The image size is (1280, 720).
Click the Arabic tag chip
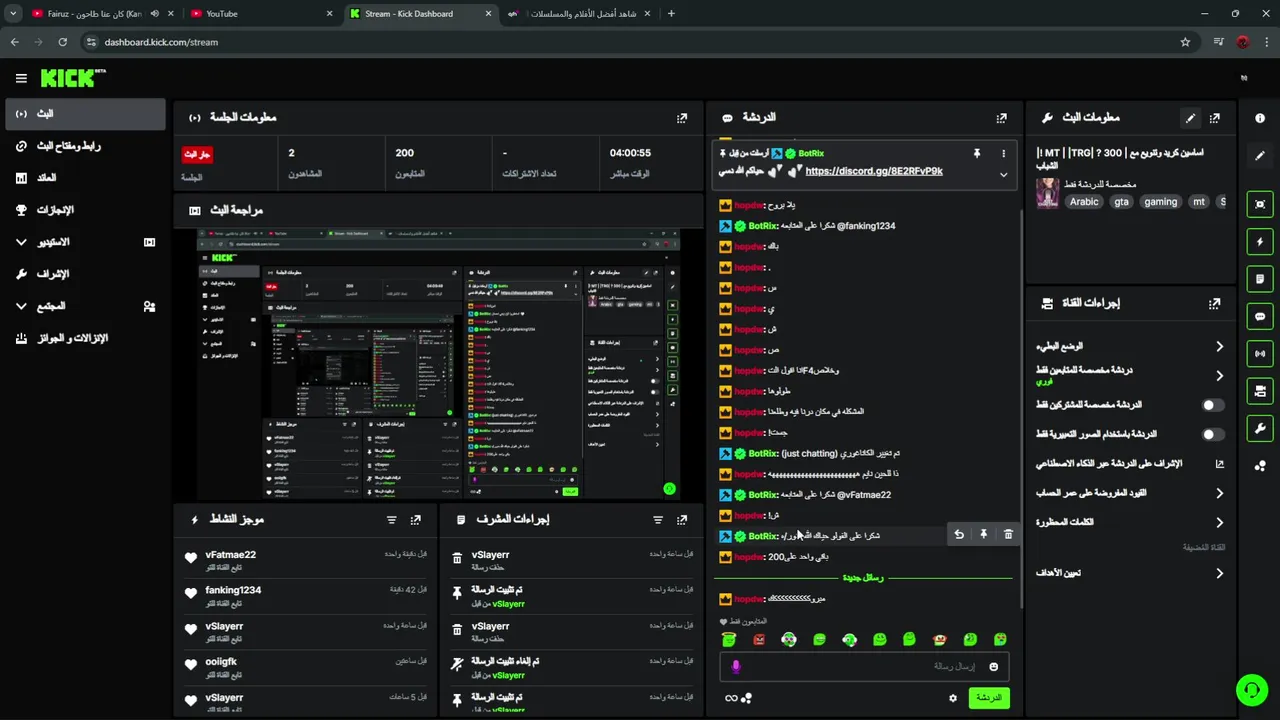[1084, 202]
